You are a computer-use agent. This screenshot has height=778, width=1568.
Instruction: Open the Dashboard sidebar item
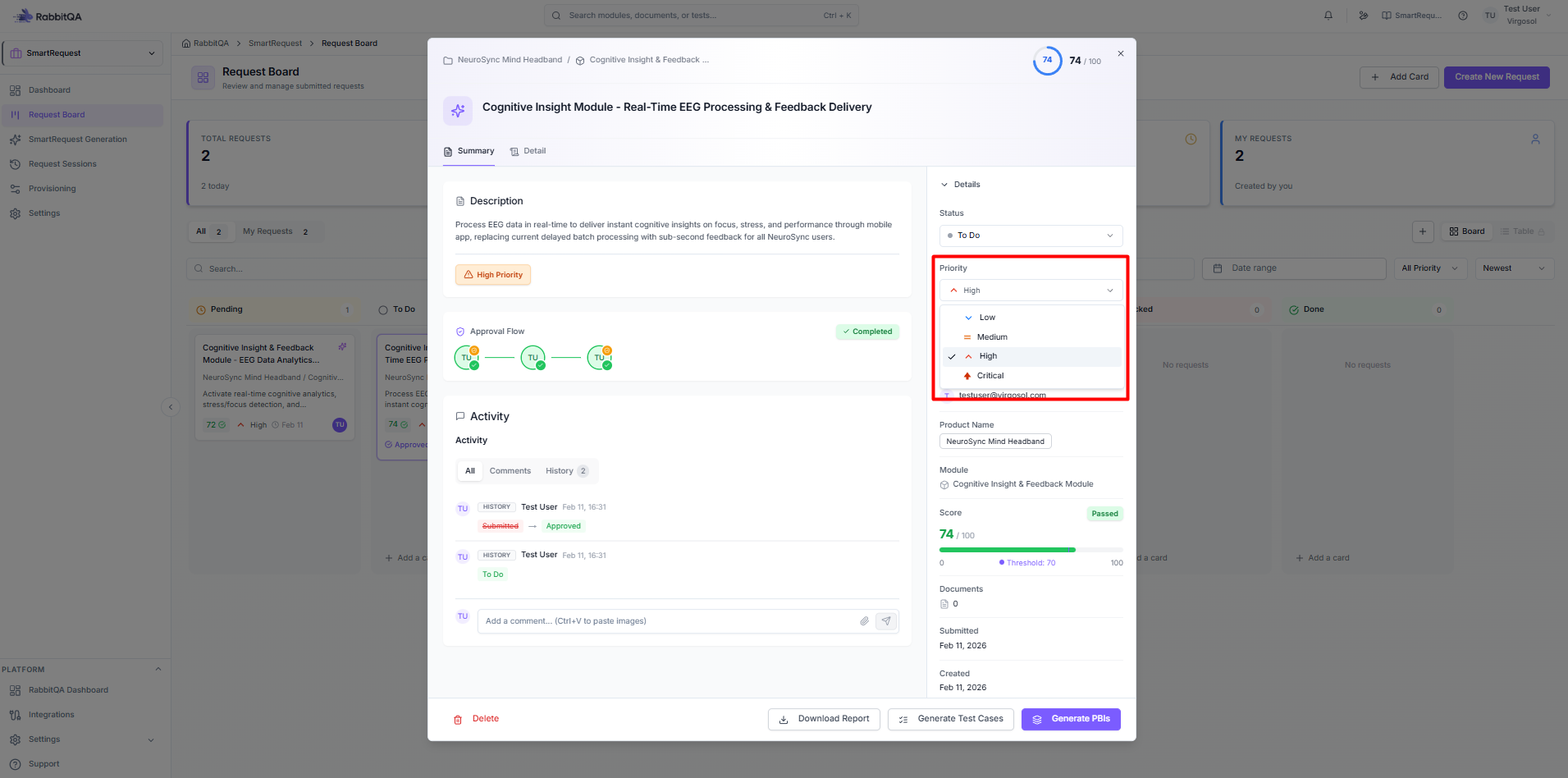[49, 90]
